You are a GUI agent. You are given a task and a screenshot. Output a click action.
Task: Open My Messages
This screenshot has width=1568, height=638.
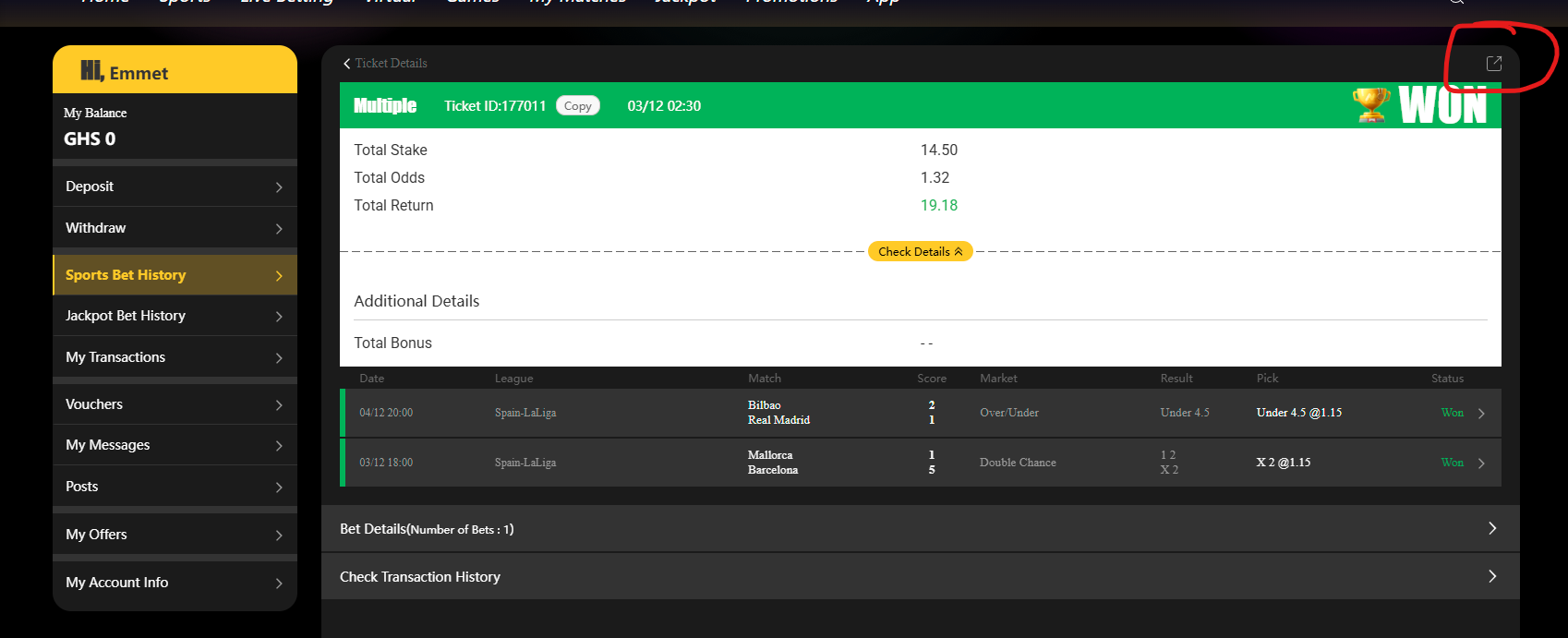tap(108, 445)
